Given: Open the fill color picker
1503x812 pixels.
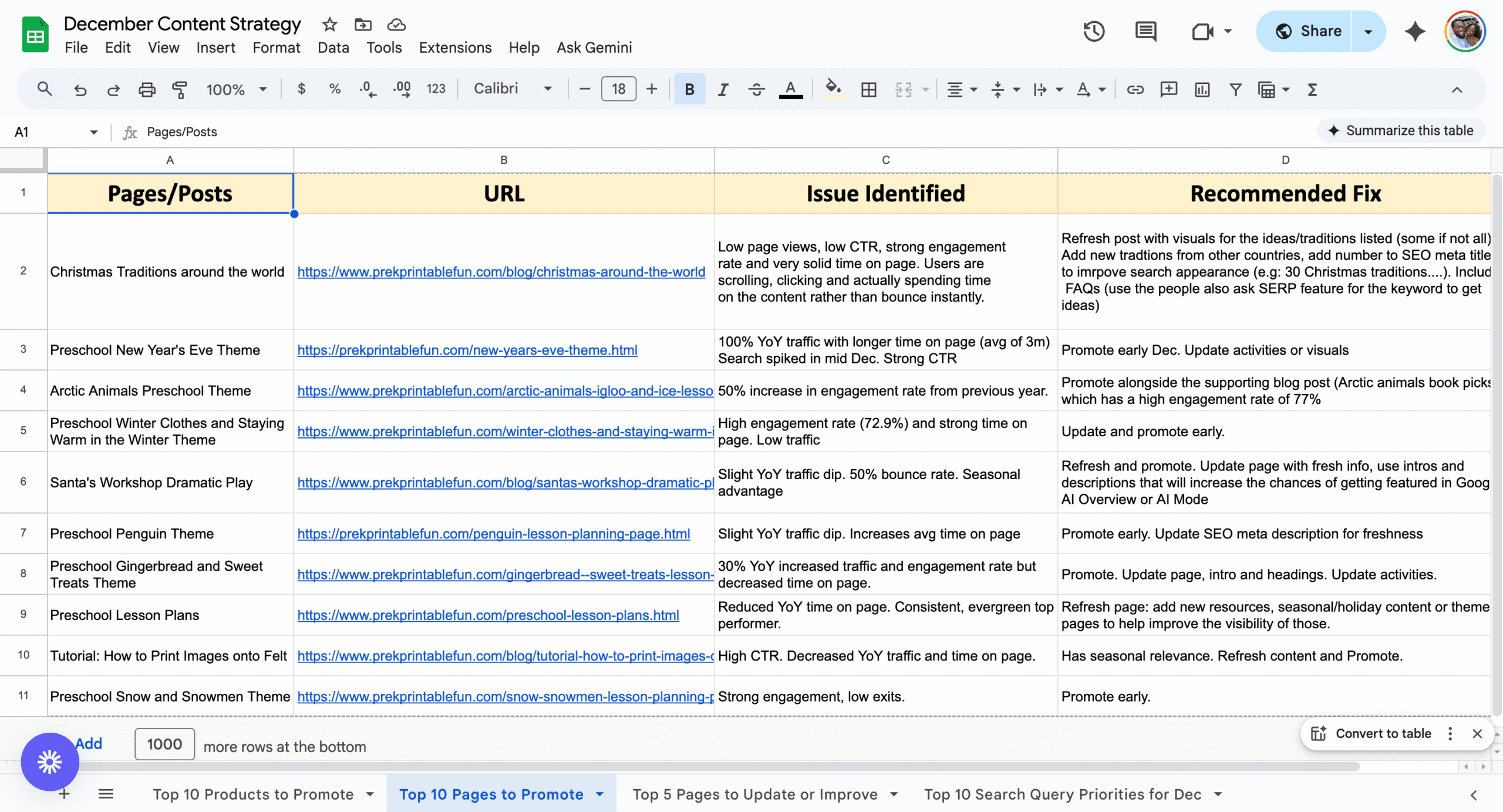Looking at the screenshot, I should pyautogui.click(x=833, y=89).
